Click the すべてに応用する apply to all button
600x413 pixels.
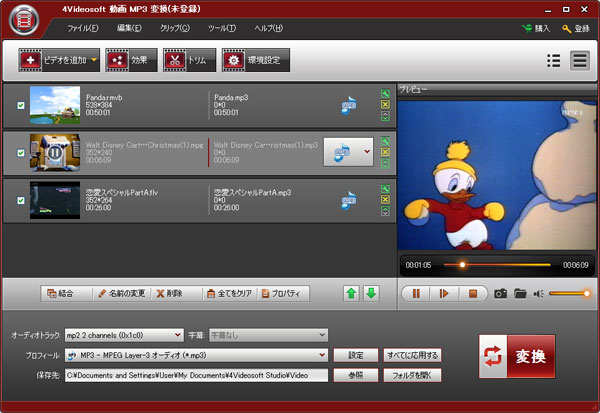pyautogui.click(x=412, y=355)
